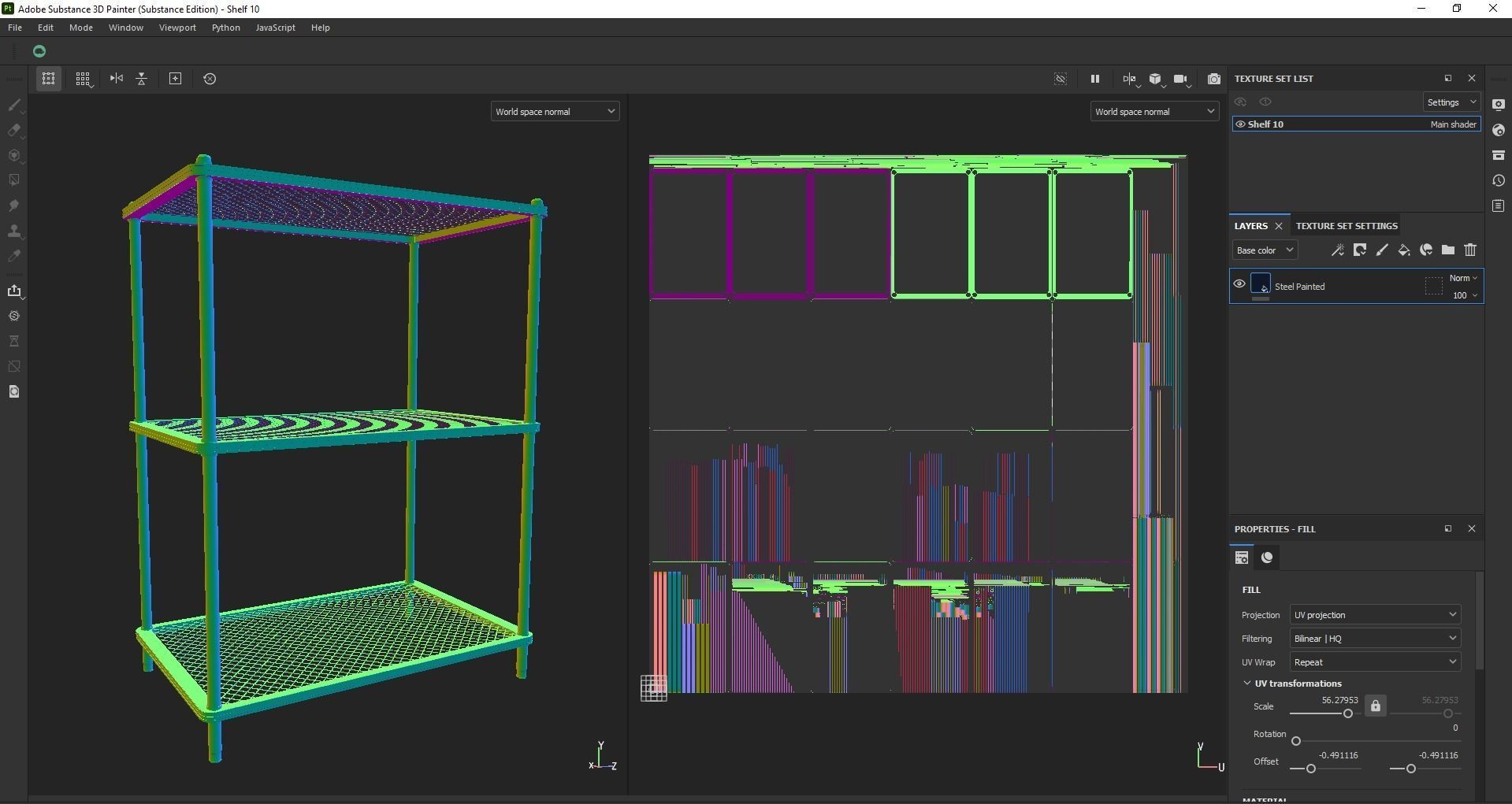Click the Substance resource updater icon
Image resolution: width=1512 pixels, height=804 pixels.
coord(14,316)
